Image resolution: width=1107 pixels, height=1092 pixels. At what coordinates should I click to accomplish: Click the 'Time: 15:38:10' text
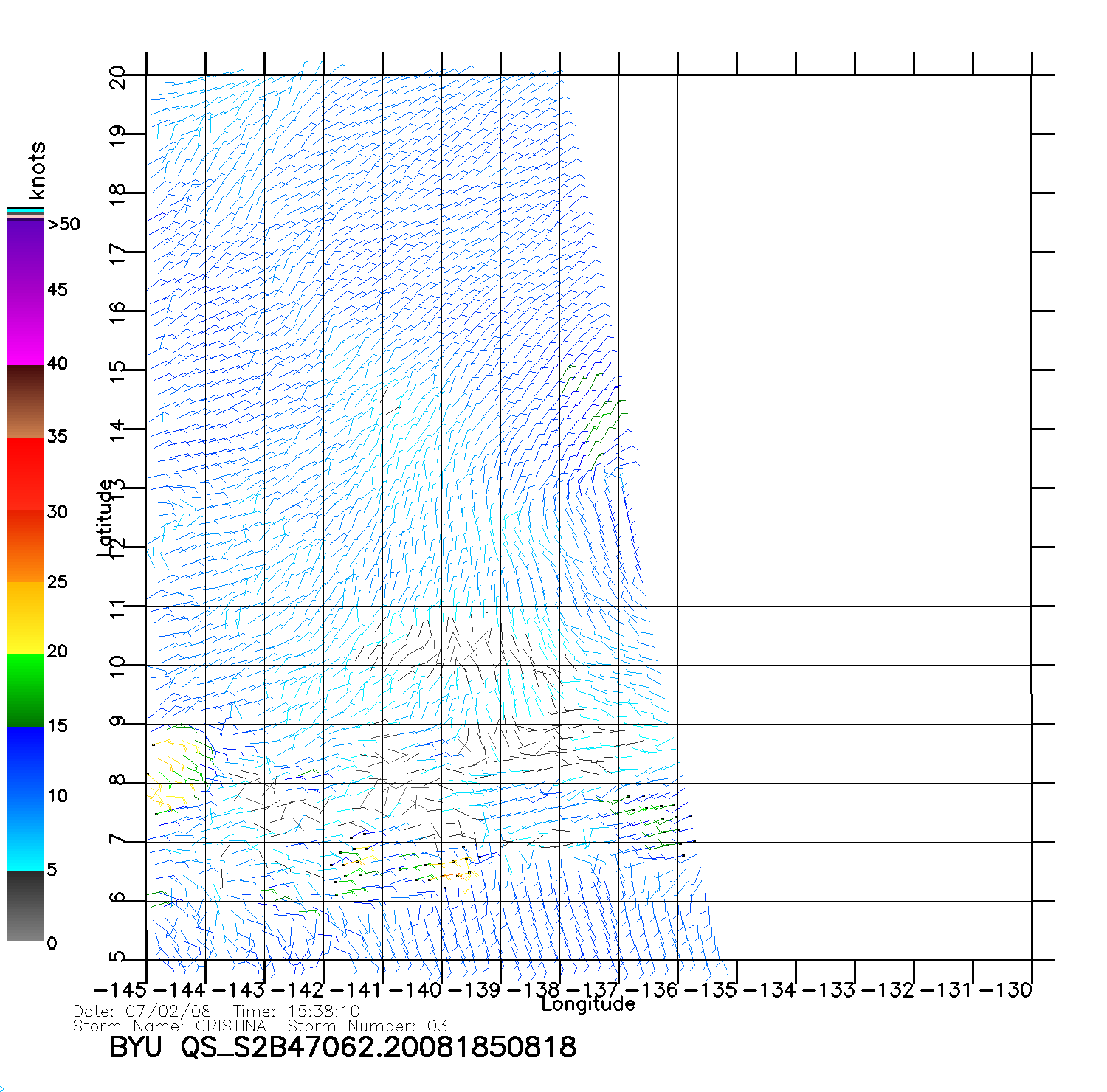[x=296, y=1012]
